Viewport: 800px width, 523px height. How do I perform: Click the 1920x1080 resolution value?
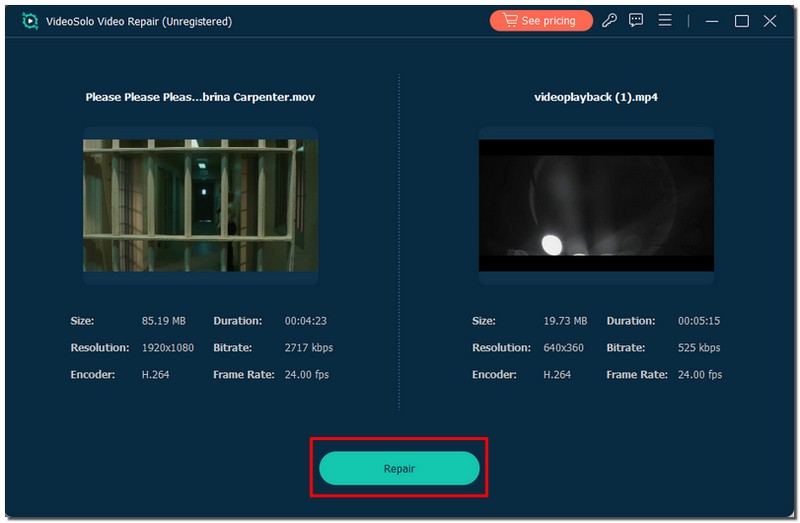tap(169, 348)
